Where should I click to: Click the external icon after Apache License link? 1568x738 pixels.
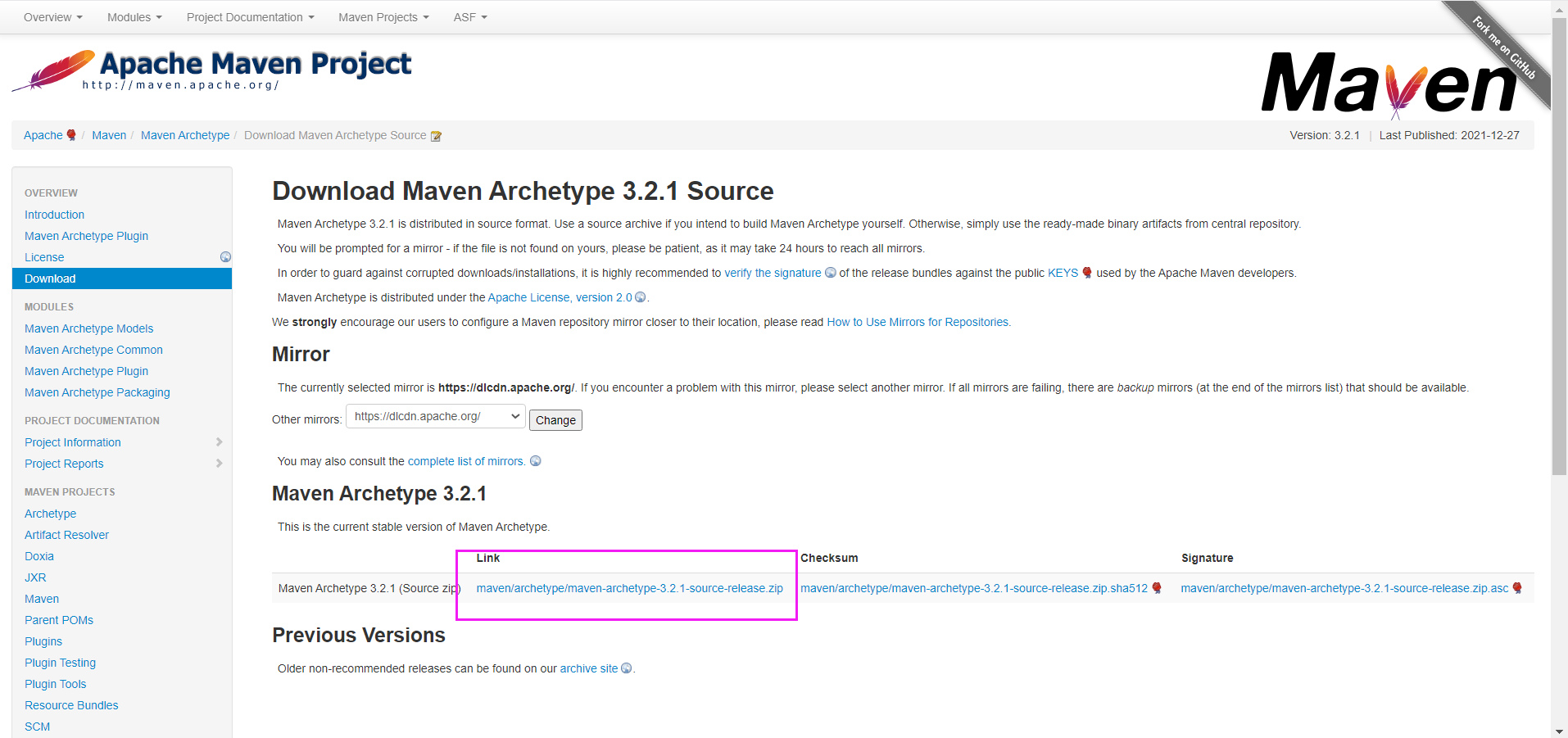click(641, 297)
